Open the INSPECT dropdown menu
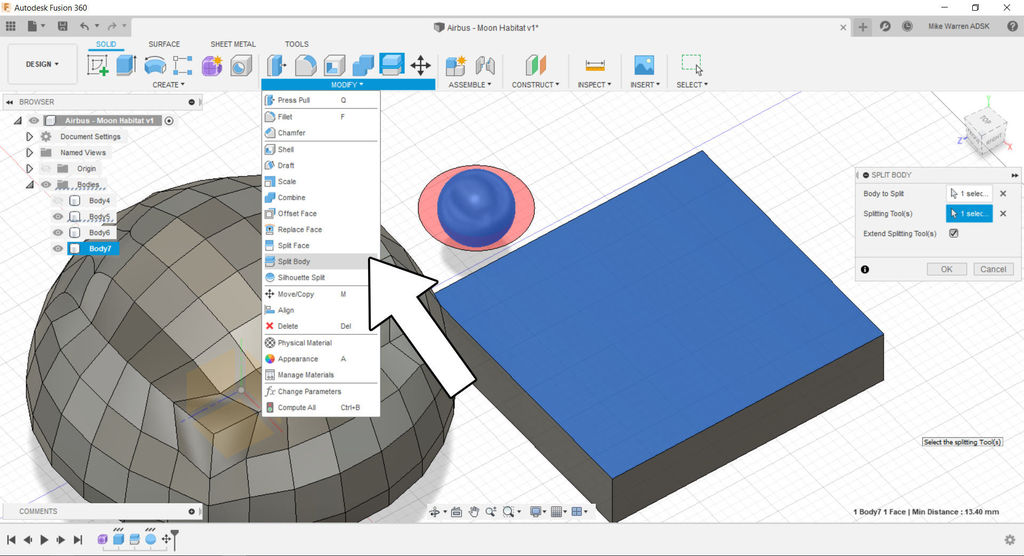The image size is (1024, 556). pos(594,85)
